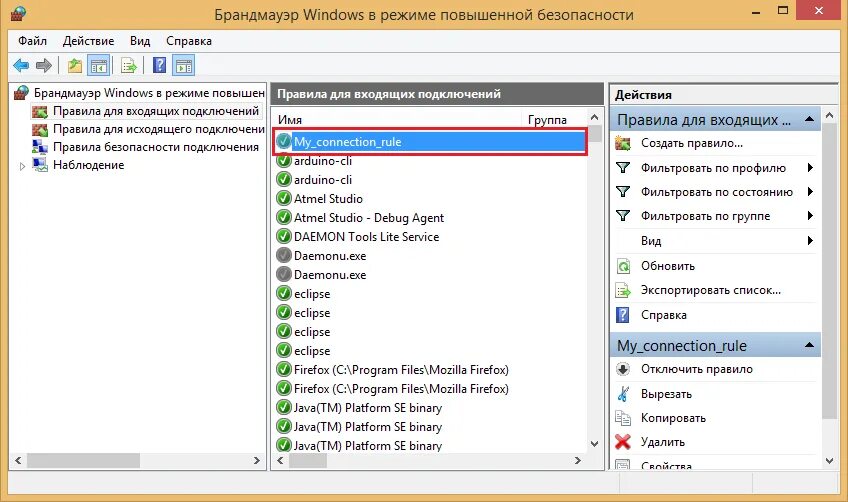Click the gray status icon of first Daemonu.exe

click(x=283, y=255)
